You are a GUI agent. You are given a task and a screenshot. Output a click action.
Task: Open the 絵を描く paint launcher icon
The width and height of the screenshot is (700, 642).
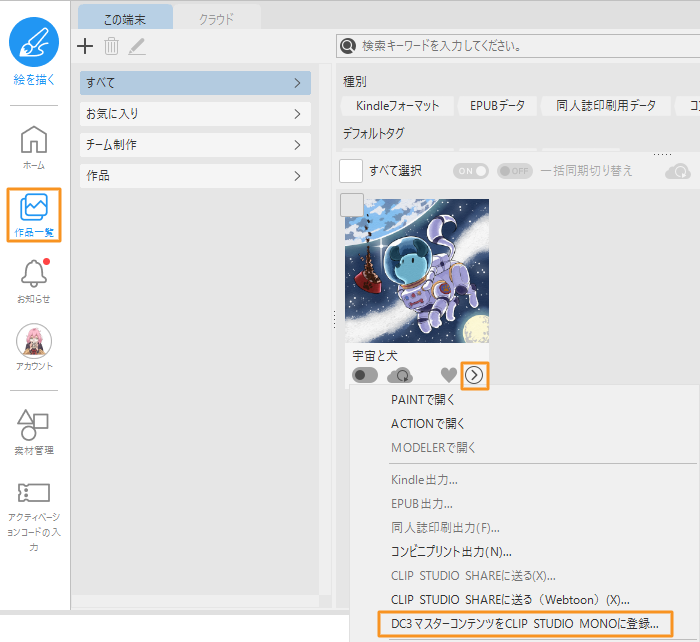tap(34, 42)
